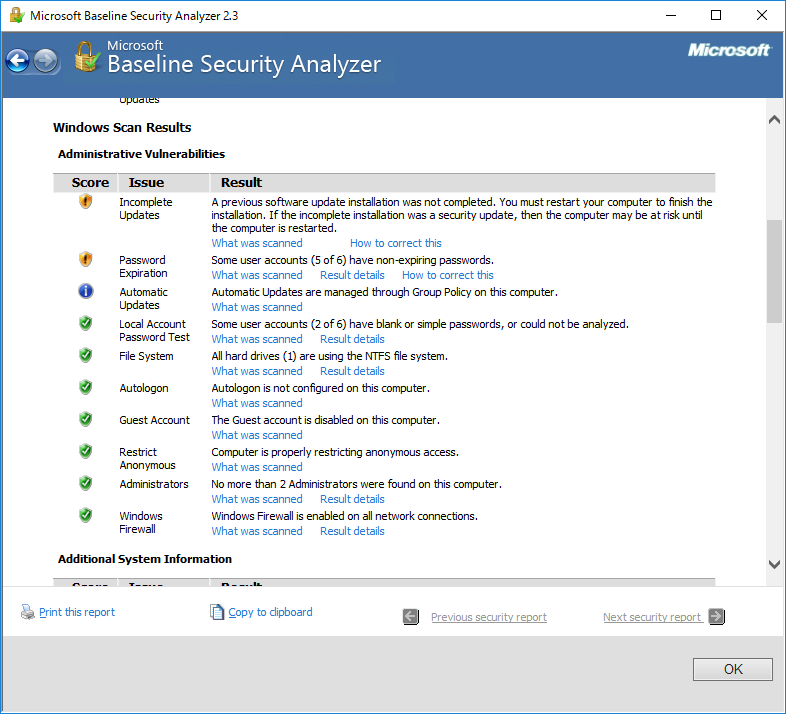Click the title bar application icon
The image size is (786, 714).
[17, 16]
